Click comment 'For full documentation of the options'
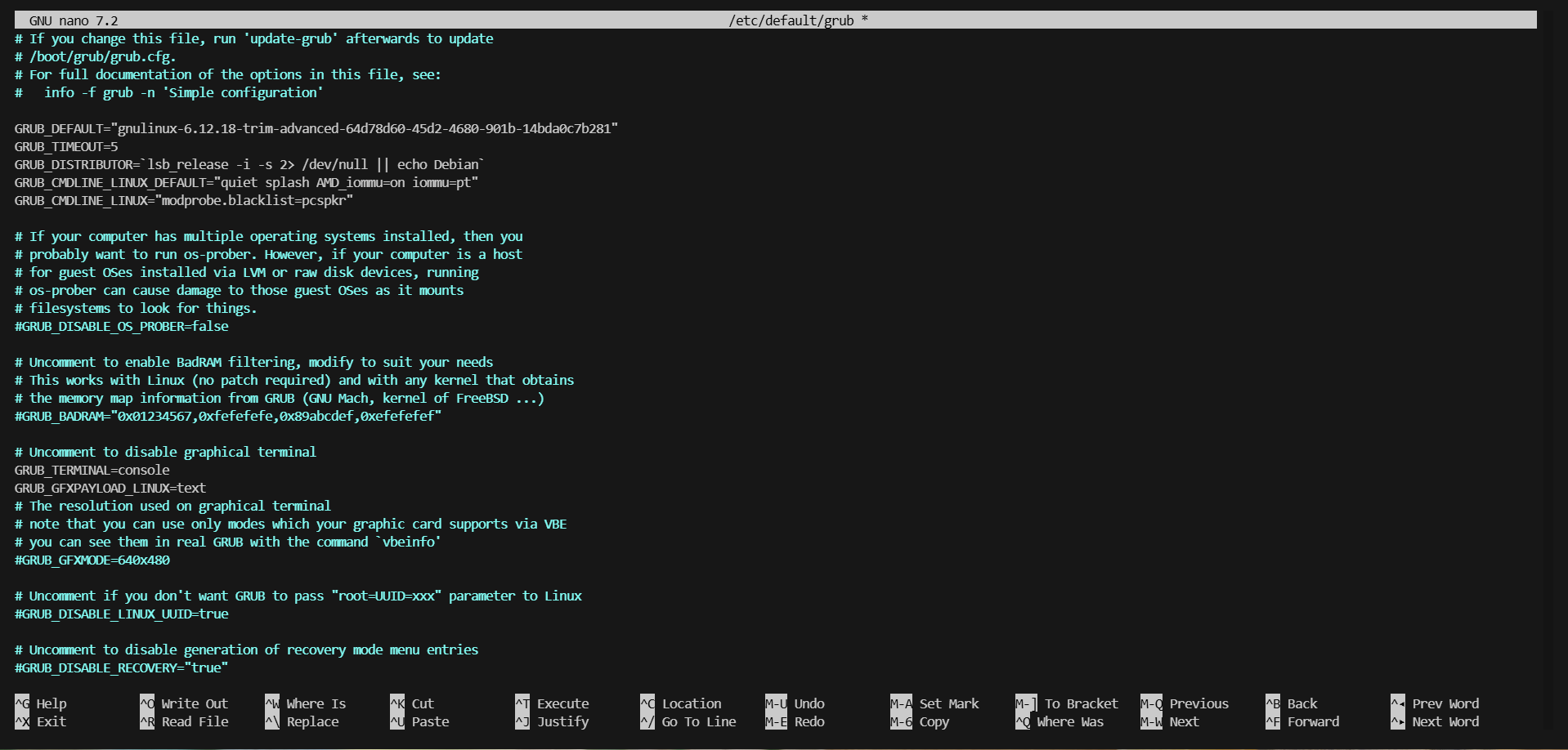Image resolution: width=1568 pixels, height=750 pixels. [228, 74]
